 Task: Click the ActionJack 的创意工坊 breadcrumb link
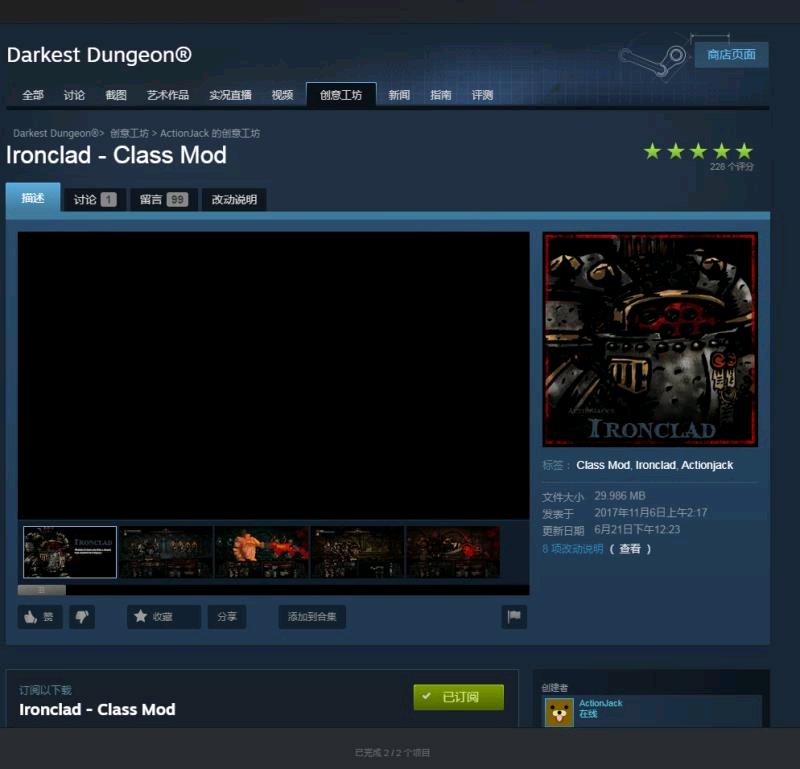click(x=210, y=133)
